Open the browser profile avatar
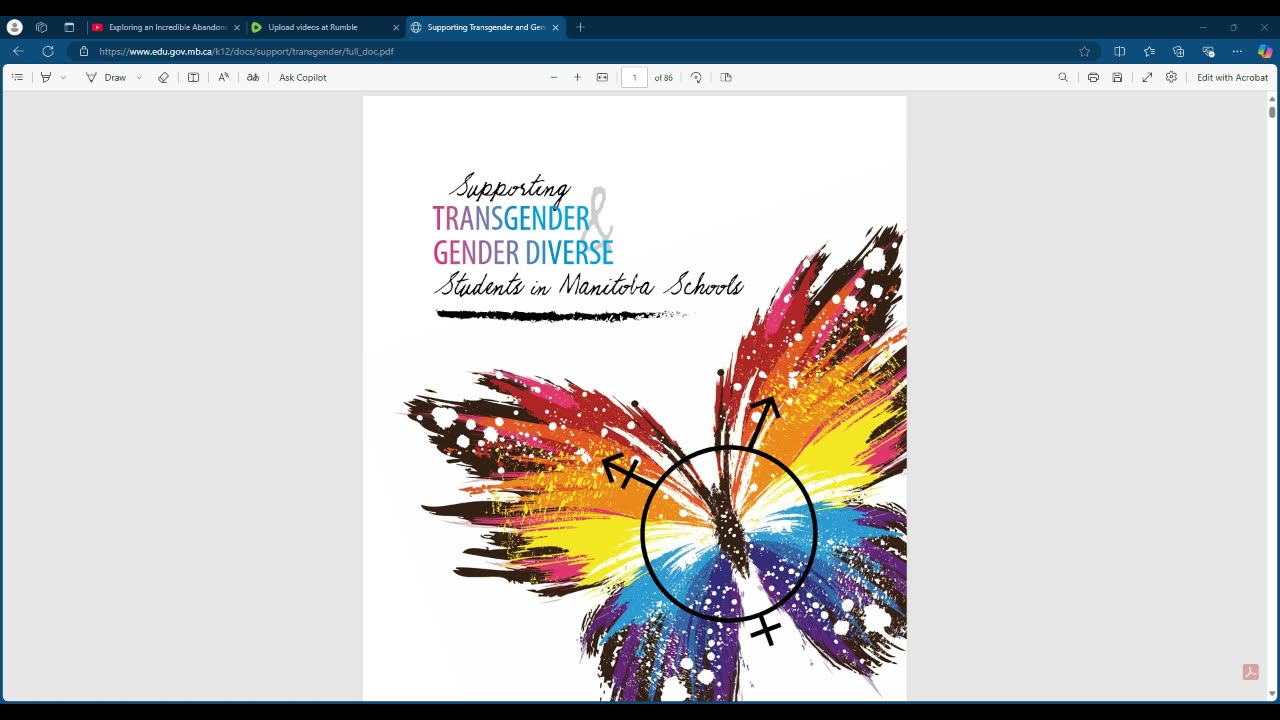 coord(14,27)
